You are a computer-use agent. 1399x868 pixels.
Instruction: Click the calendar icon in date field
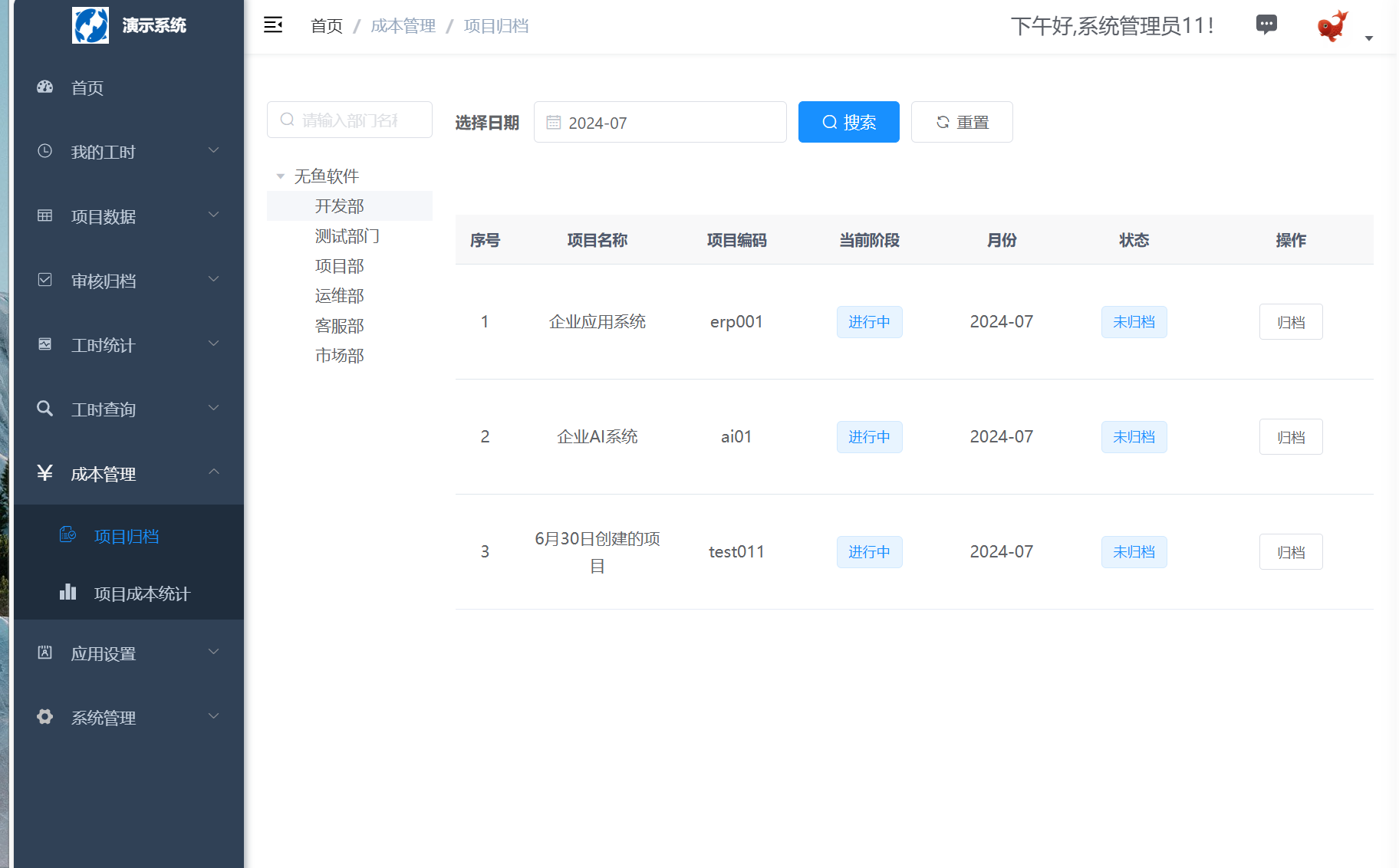(554, 123)
